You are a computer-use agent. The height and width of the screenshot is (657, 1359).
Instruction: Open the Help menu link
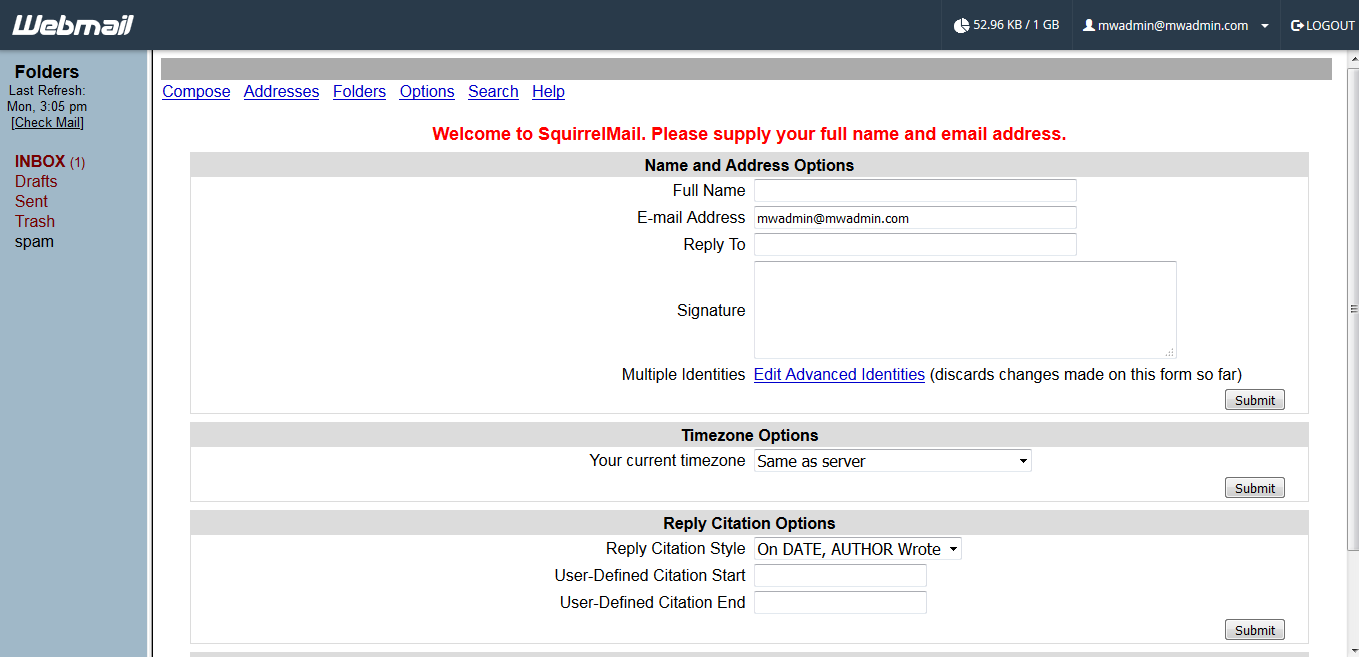pos(548,91)
